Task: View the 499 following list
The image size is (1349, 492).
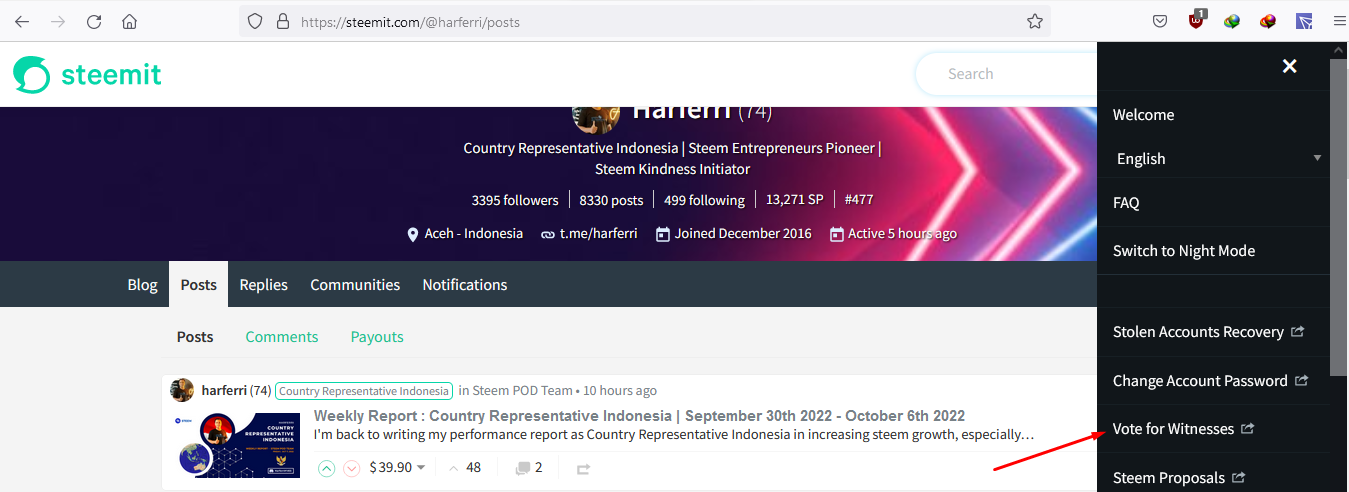Action: click(x=704, y=200)
